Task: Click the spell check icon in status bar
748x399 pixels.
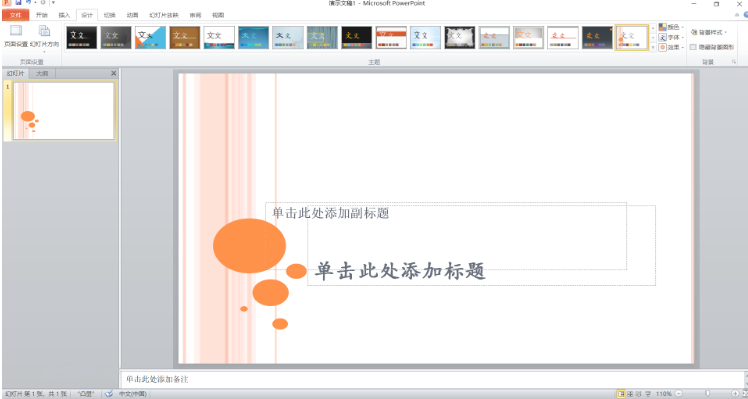Action: [x=109, y=394]
